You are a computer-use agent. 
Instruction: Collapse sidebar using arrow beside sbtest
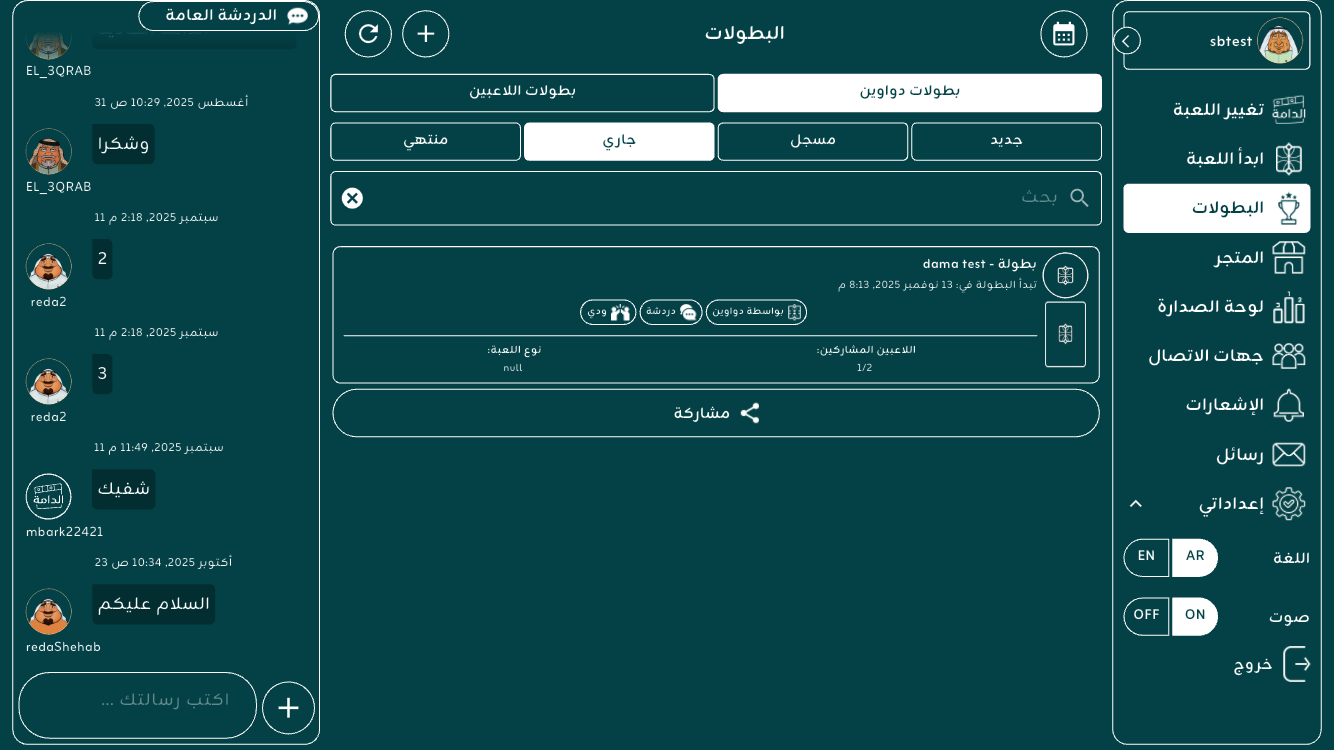coord(1127,41)
